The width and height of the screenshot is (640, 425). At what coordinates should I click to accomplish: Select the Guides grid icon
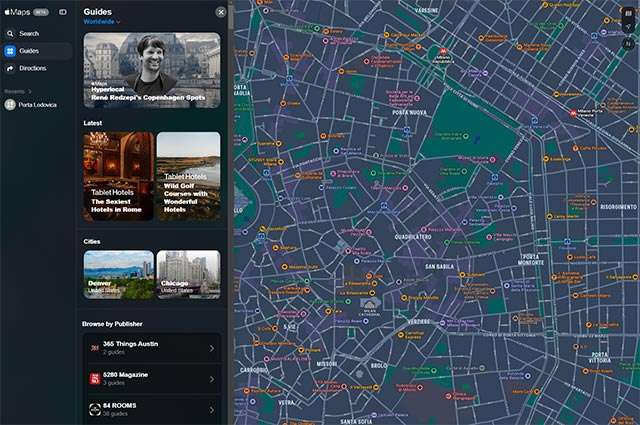10,51
